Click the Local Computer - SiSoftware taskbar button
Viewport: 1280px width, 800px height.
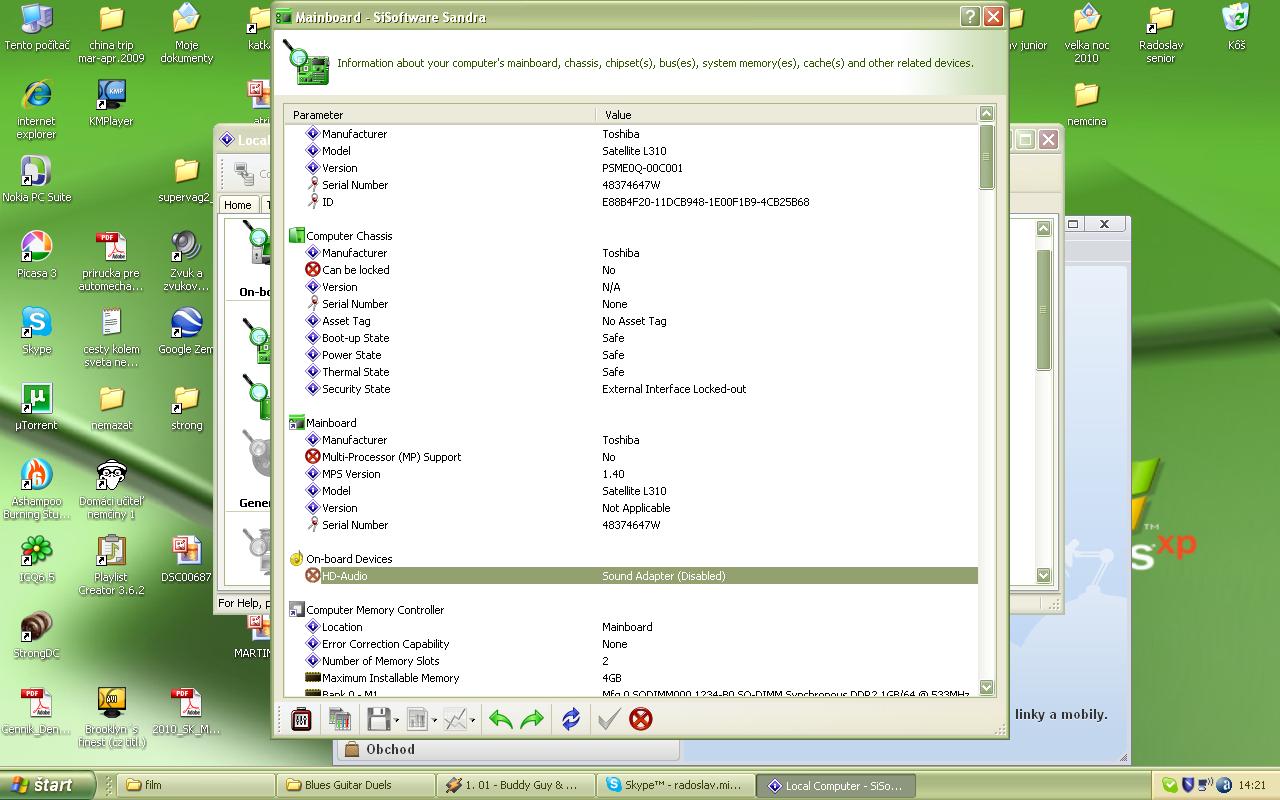tap(836, 785)
